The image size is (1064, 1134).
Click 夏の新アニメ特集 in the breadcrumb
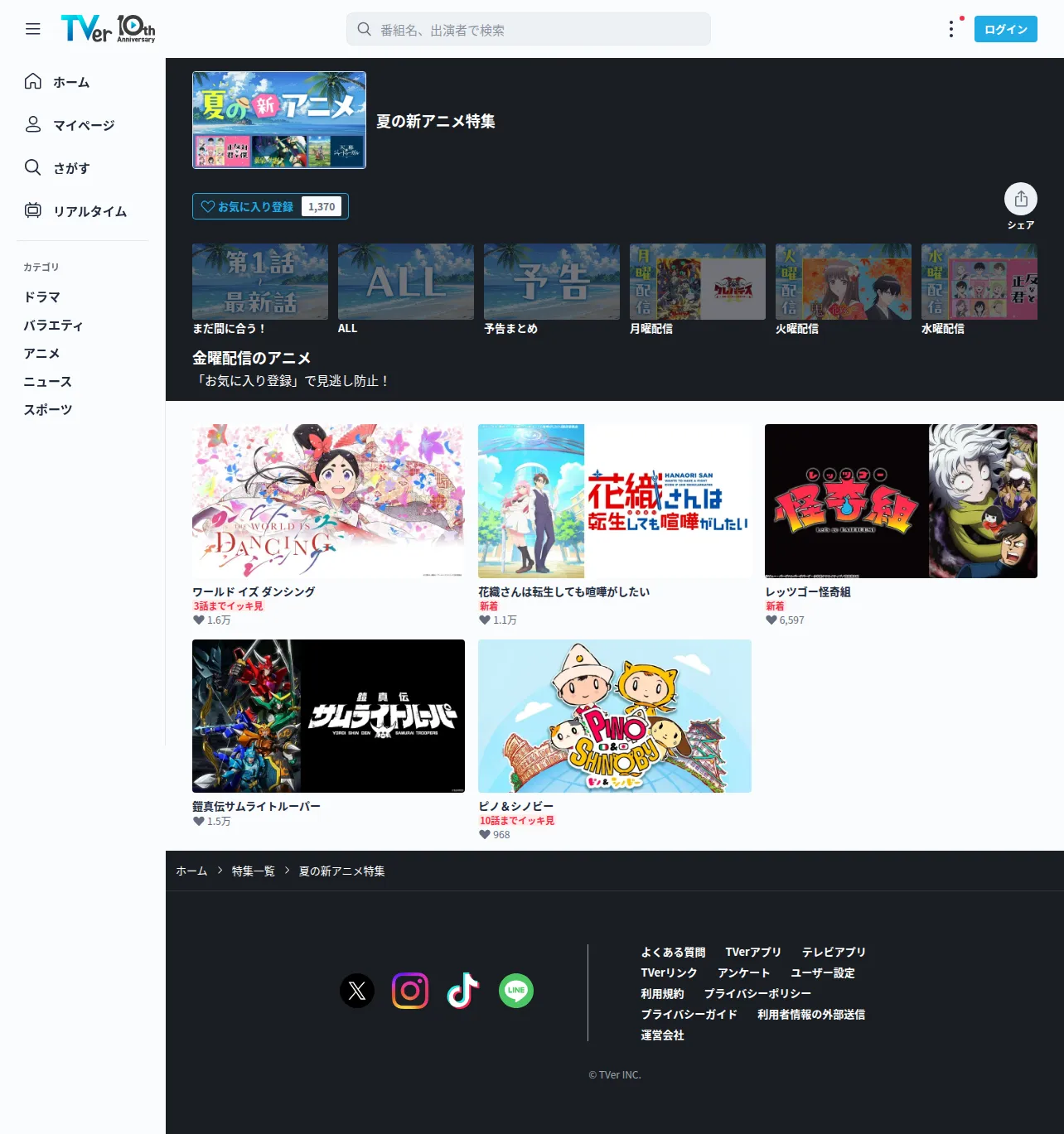point(342,871)
